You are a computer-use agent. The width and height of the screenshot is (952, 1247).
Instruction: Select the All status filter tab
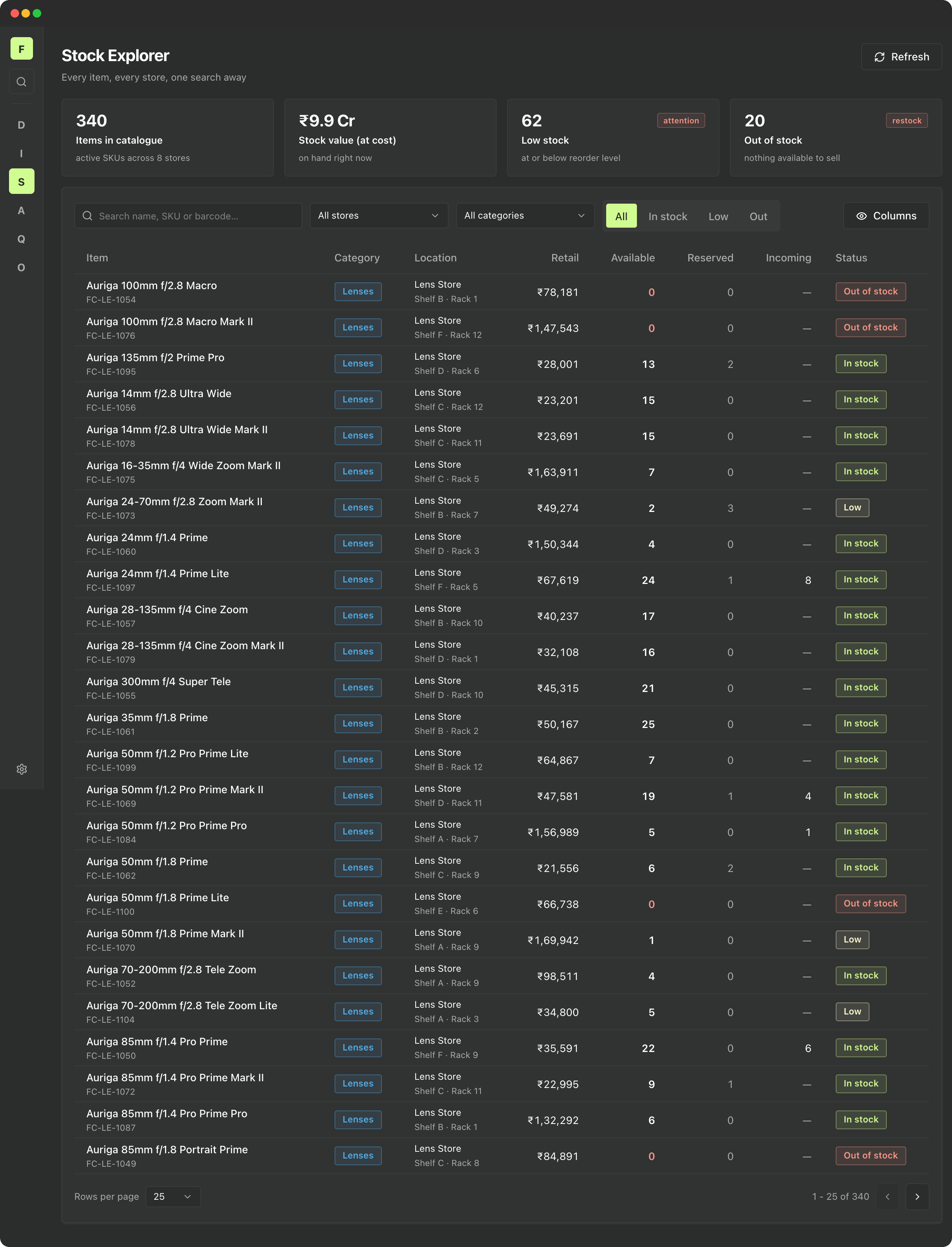621,216
